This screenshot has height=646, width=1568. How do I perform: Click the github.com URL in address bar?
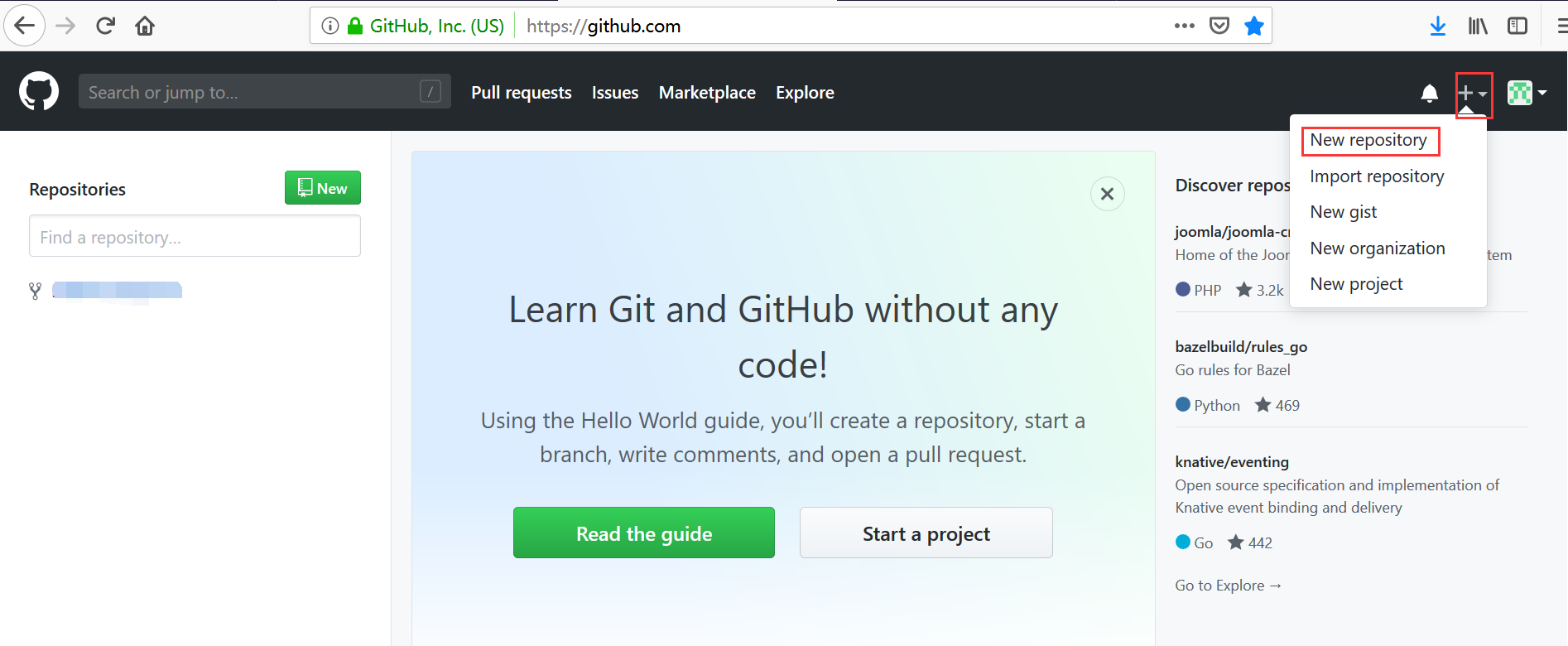[x=604, y=26]
